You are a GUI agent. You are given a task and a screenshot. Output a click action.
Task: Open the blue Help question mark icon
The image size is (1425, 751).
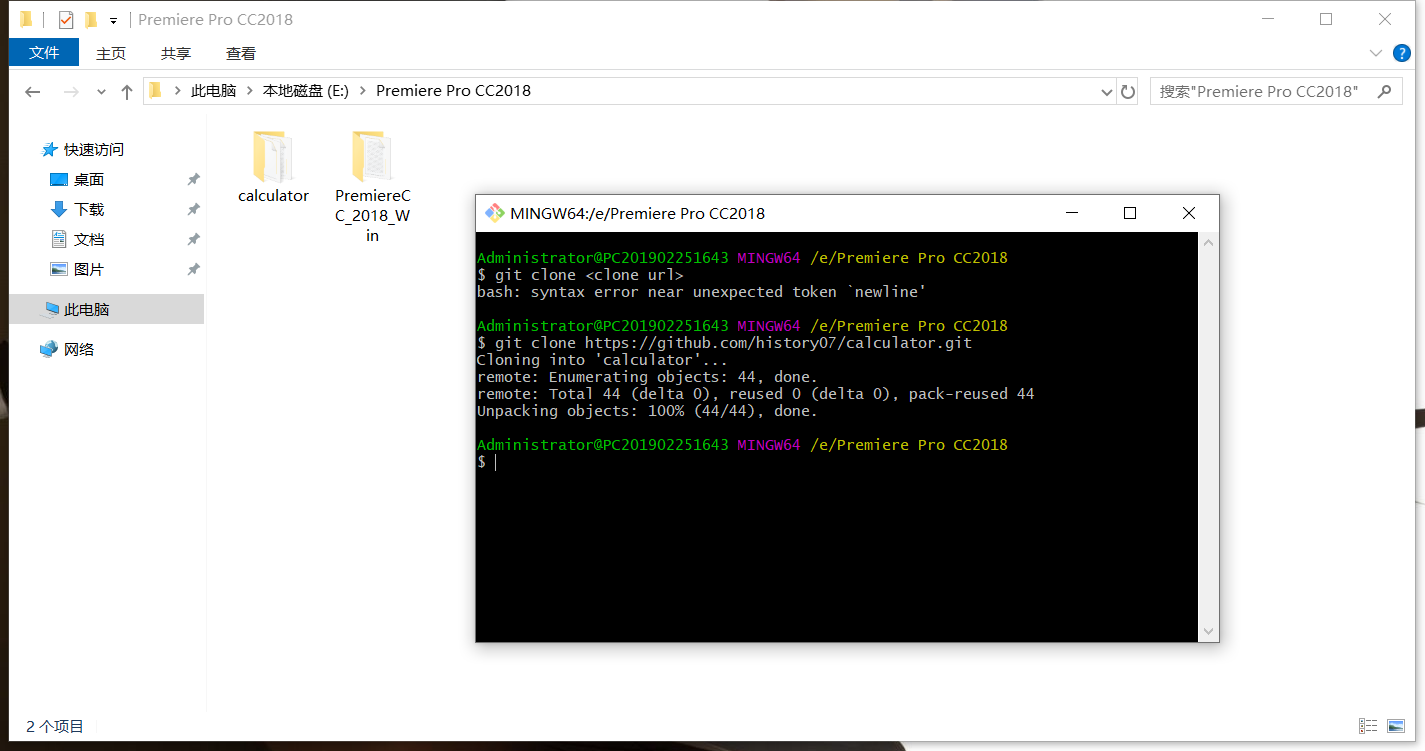pyautogui.click(x=1403, y=53)
